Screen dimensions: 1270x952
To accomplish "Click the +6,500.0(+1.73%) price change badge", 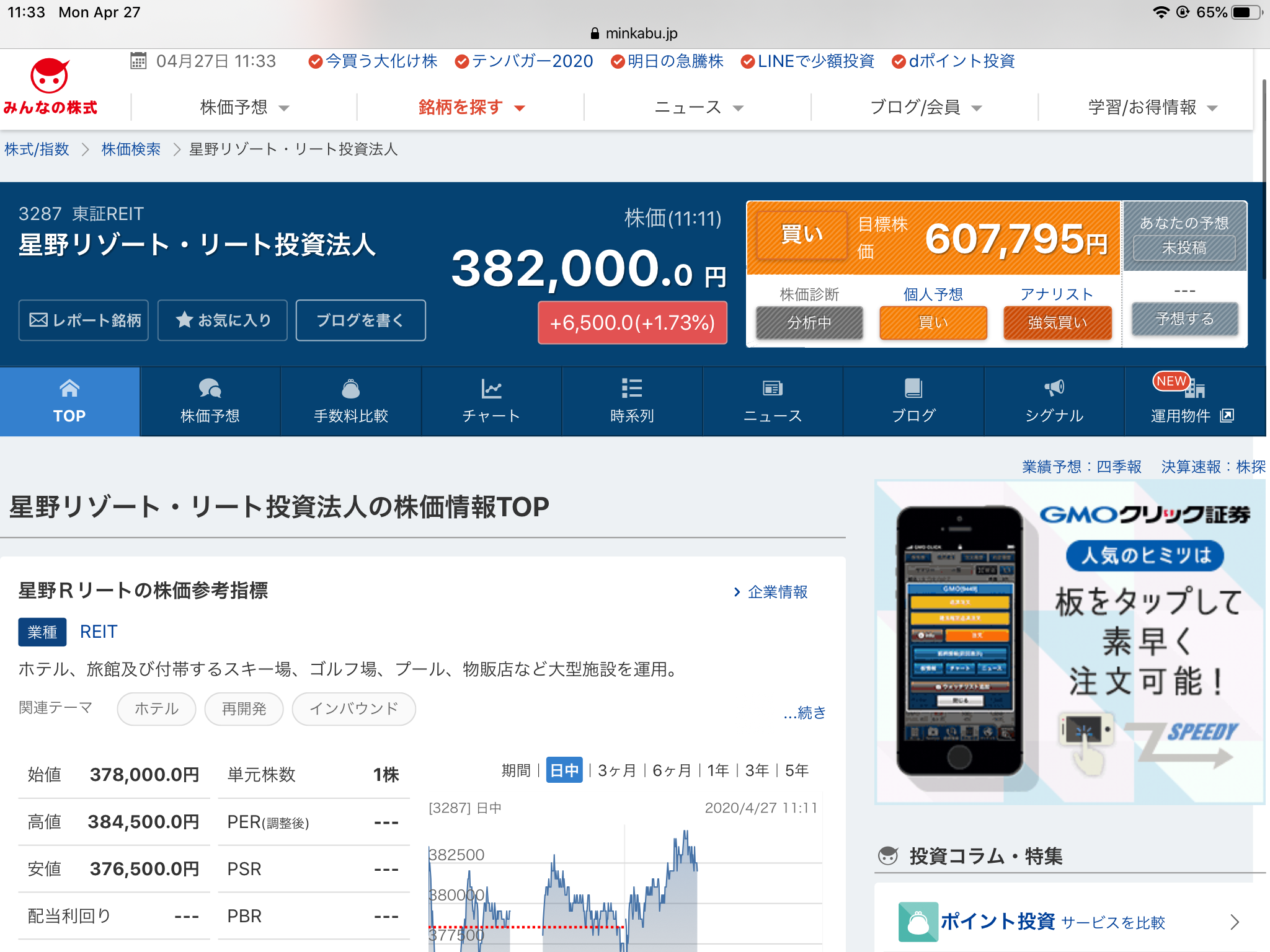I will point(633,322).
